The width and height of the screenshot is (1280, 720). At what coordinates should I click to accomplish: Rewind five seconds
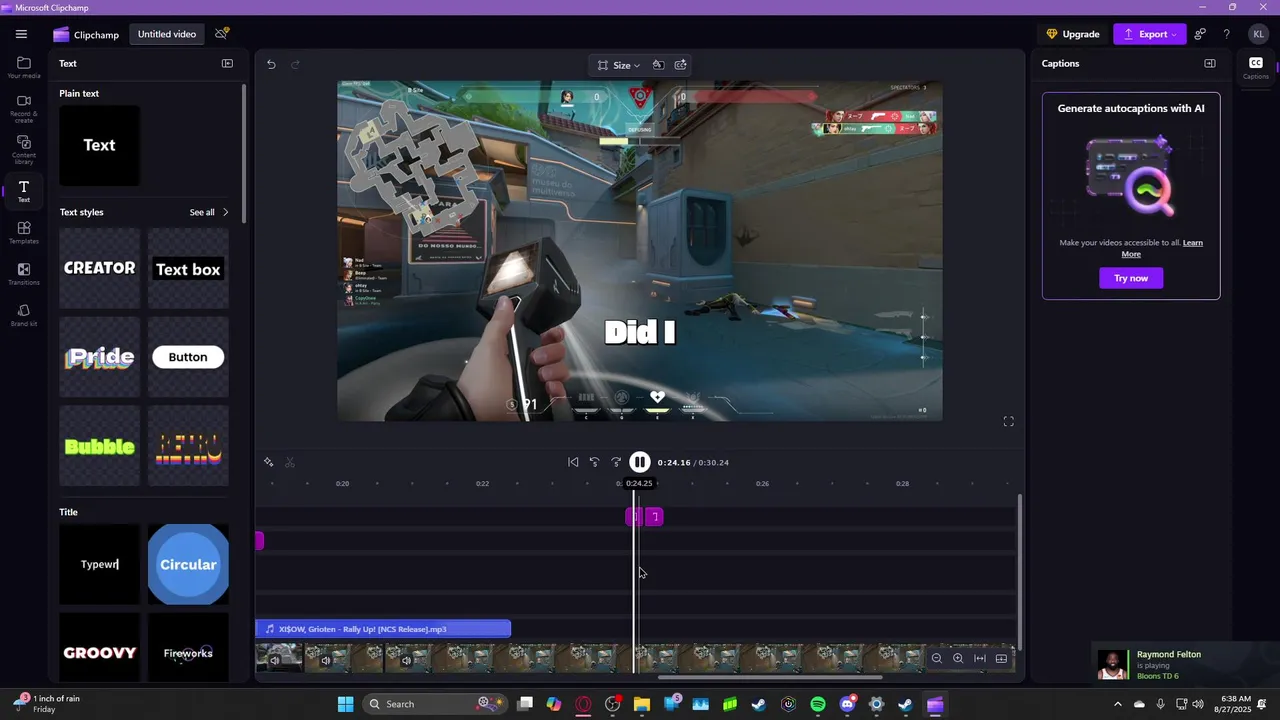tap(594, 462)
